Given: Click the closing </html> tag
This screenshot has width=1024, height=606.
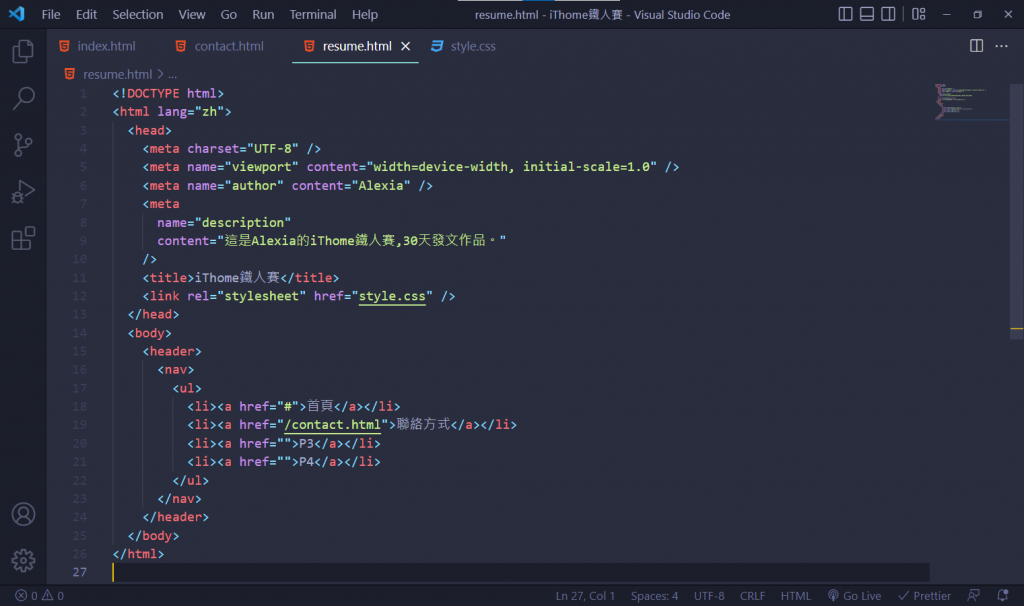Looking at the screenshot, I should (138, 554).
